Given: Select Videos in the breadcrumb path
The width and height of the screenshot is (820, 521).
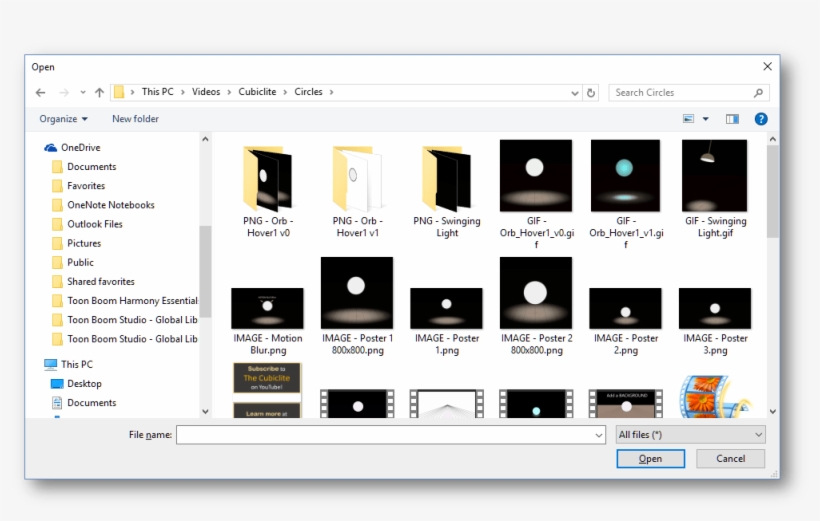Looking at the screenshot, I should coord(206,92).
